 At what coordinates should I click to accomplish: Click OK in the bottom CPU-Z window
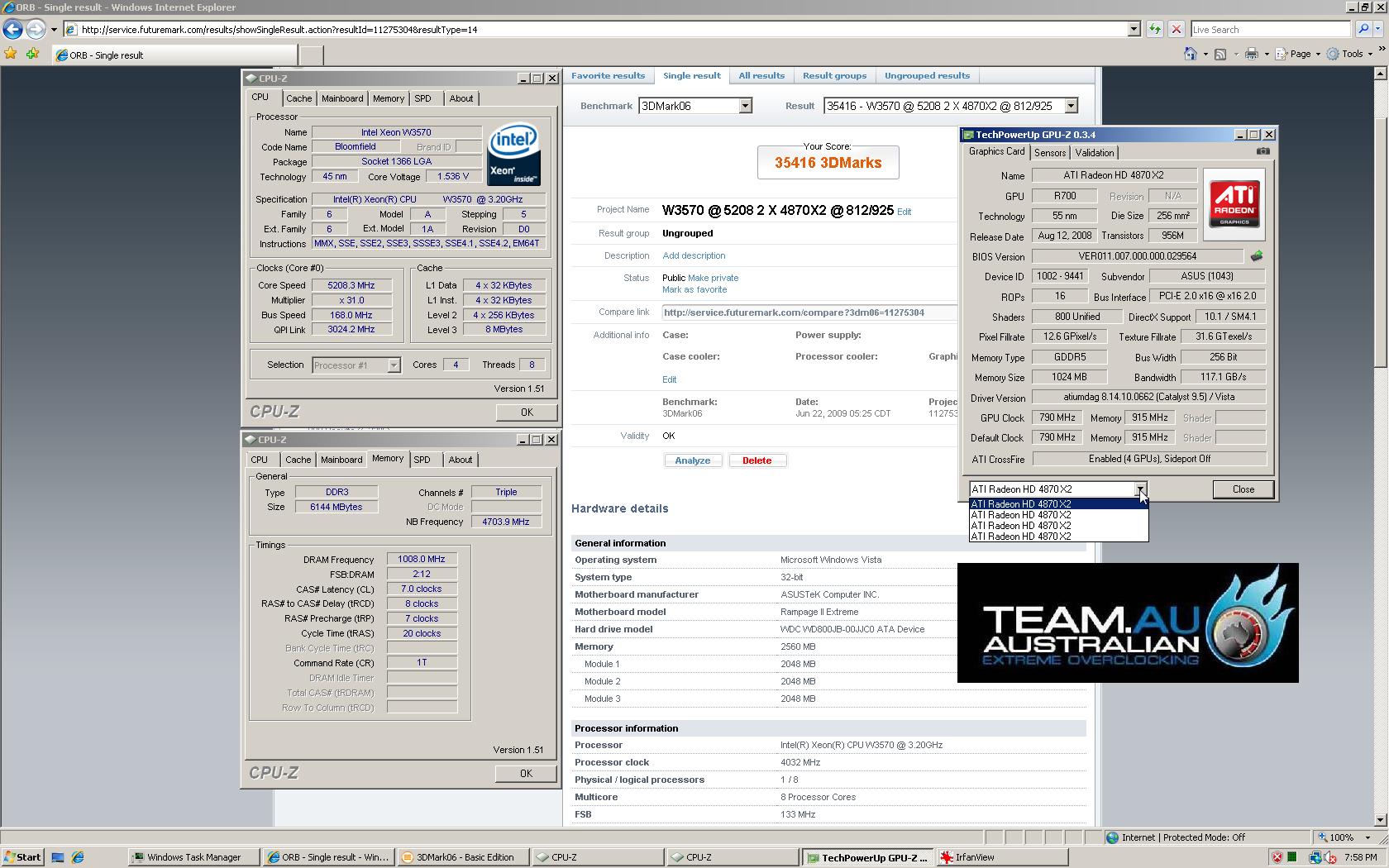tap(526, 773)
